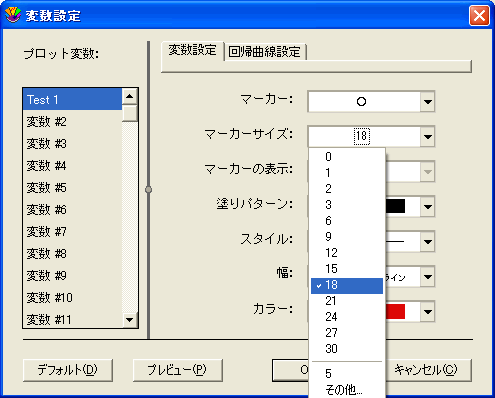Switch to the 回帰曲線設定 tab
The image size is (495, 398).
coord(265,52)
